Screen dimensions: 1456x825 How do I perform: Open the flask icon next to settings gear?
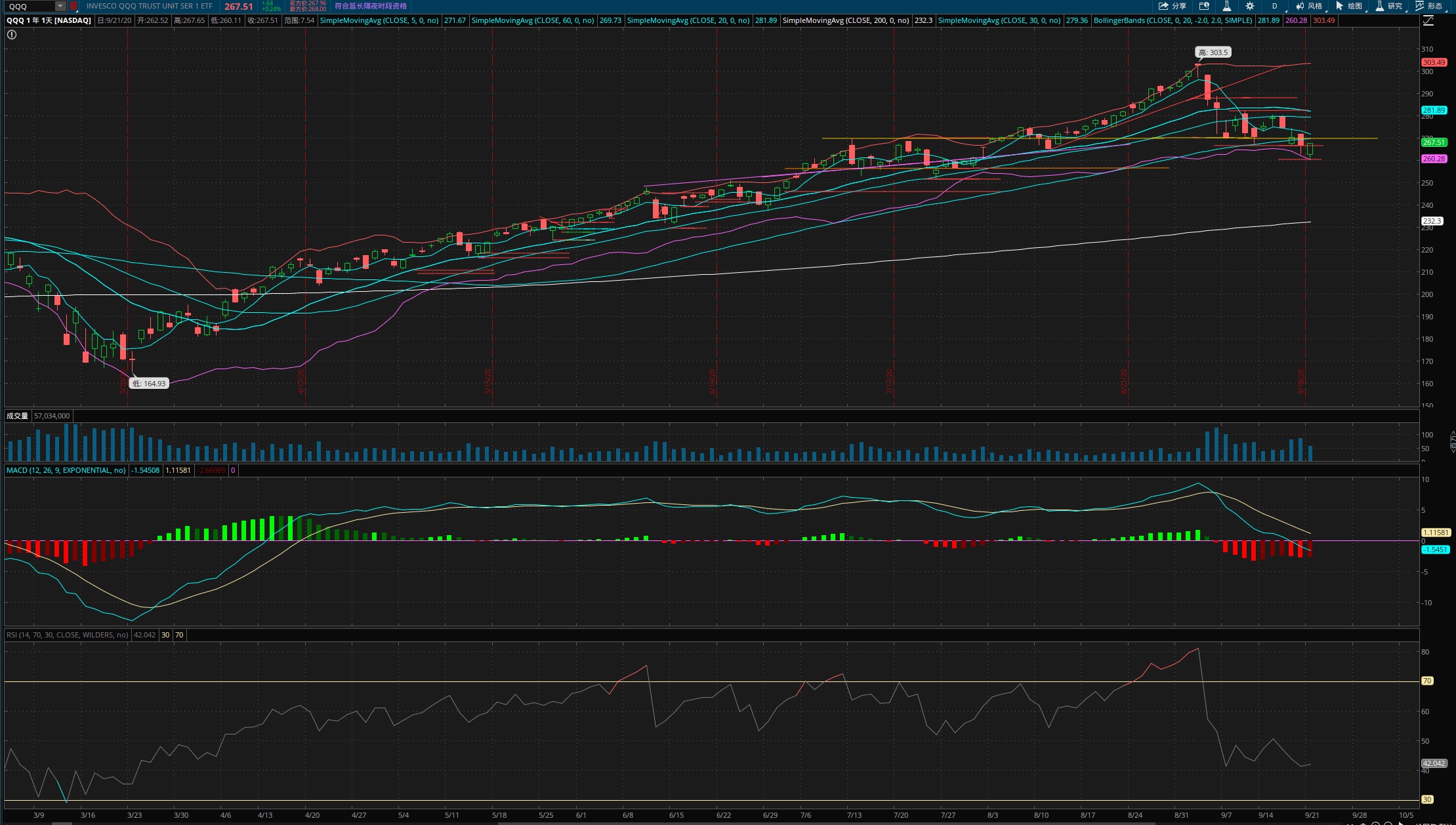point(1226,6)
